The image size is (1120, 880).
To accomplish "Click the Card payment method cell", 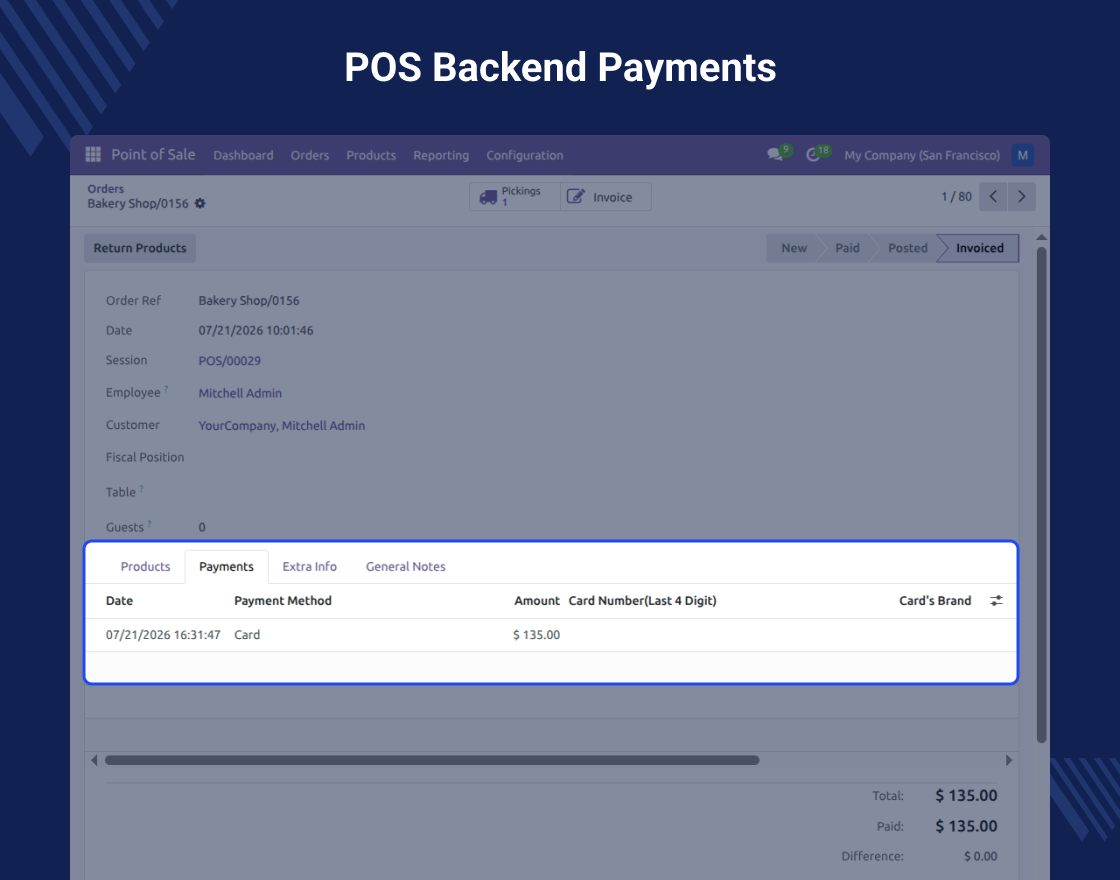I will click(x=247, y=635).
